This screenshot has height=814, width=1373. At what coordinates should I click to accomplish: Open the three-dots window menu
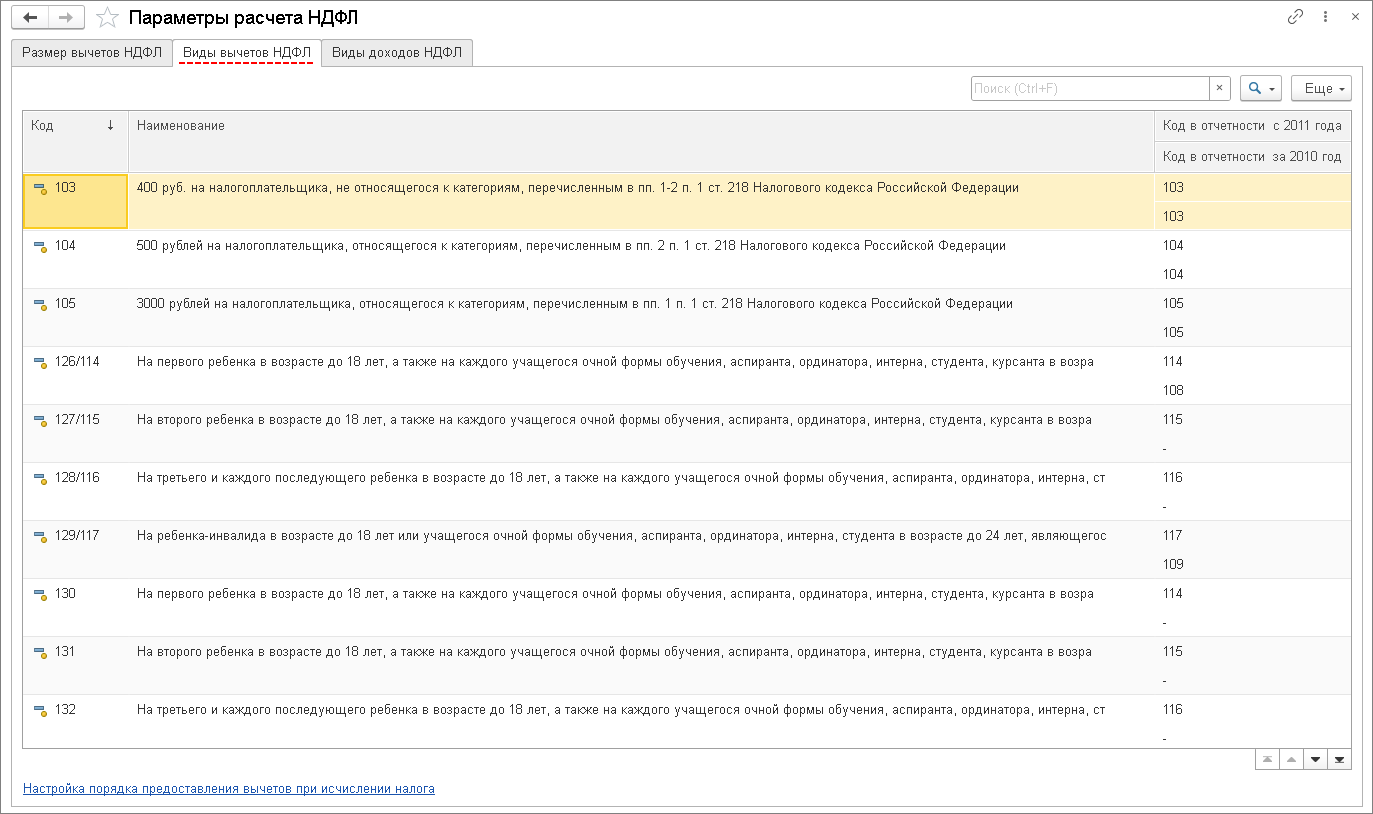coord(1326,17)
